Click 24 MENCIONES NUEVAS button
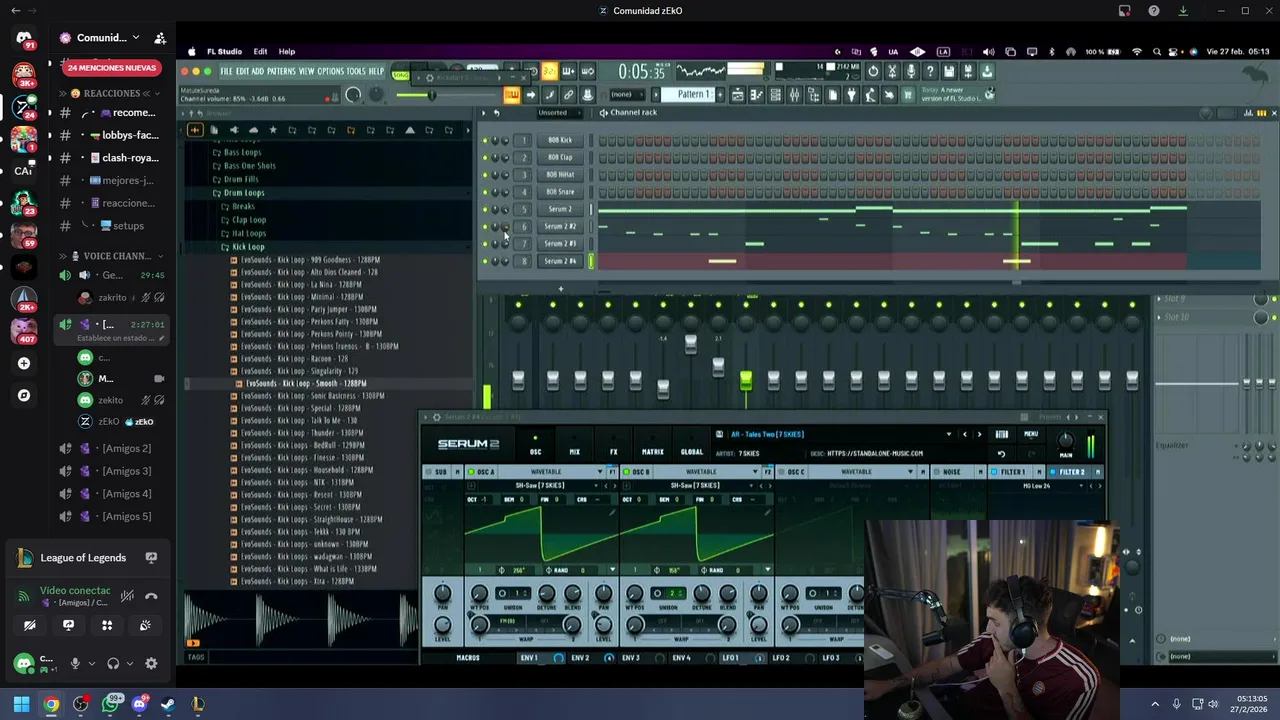 (112, 68)
